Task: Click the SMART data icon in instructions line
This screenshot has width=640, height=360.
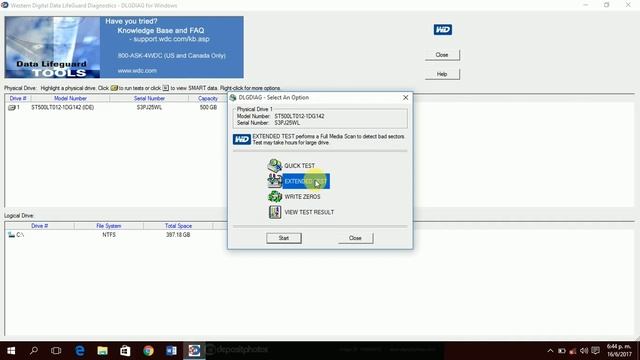Action: point(165,88)
